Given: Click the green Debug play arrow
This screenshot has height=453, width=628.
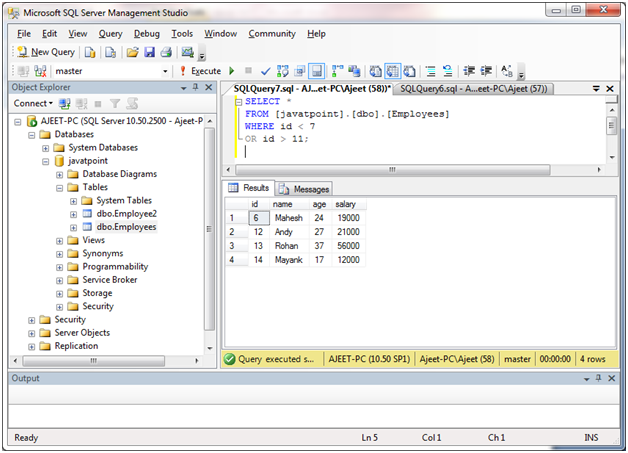Looking at the screenshot, I should pos(231,71).
